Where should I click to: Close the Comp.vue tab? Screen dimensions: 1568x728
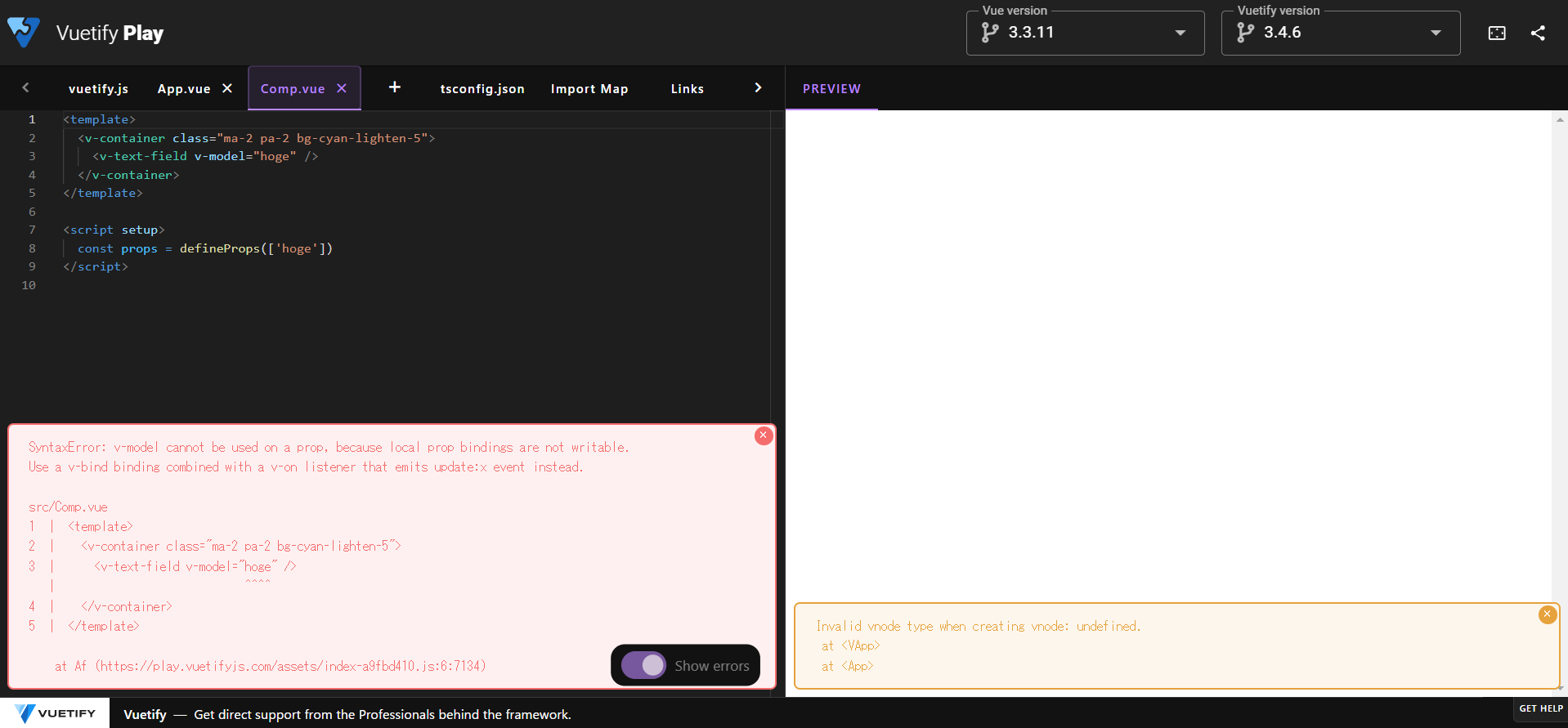click(342, 88)
